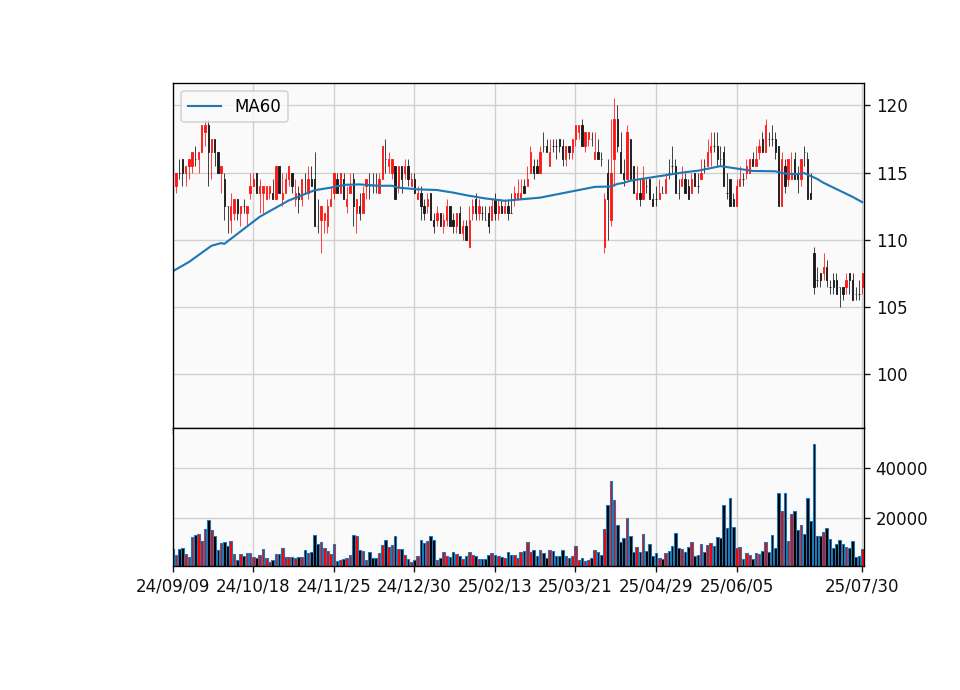Screen dimensions: 960x690
Task: Click the blue MA60 legend line sample
Action: tap(204, 106)
